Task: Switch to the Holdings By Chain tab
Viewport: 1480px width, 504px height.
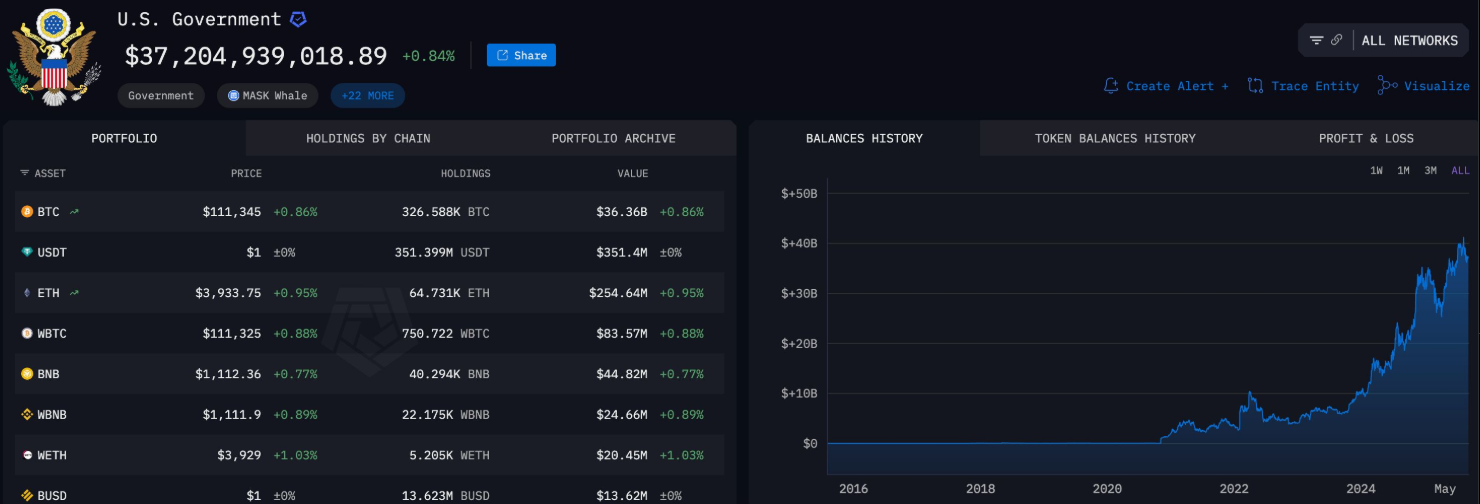Action: tap(368, 138)
